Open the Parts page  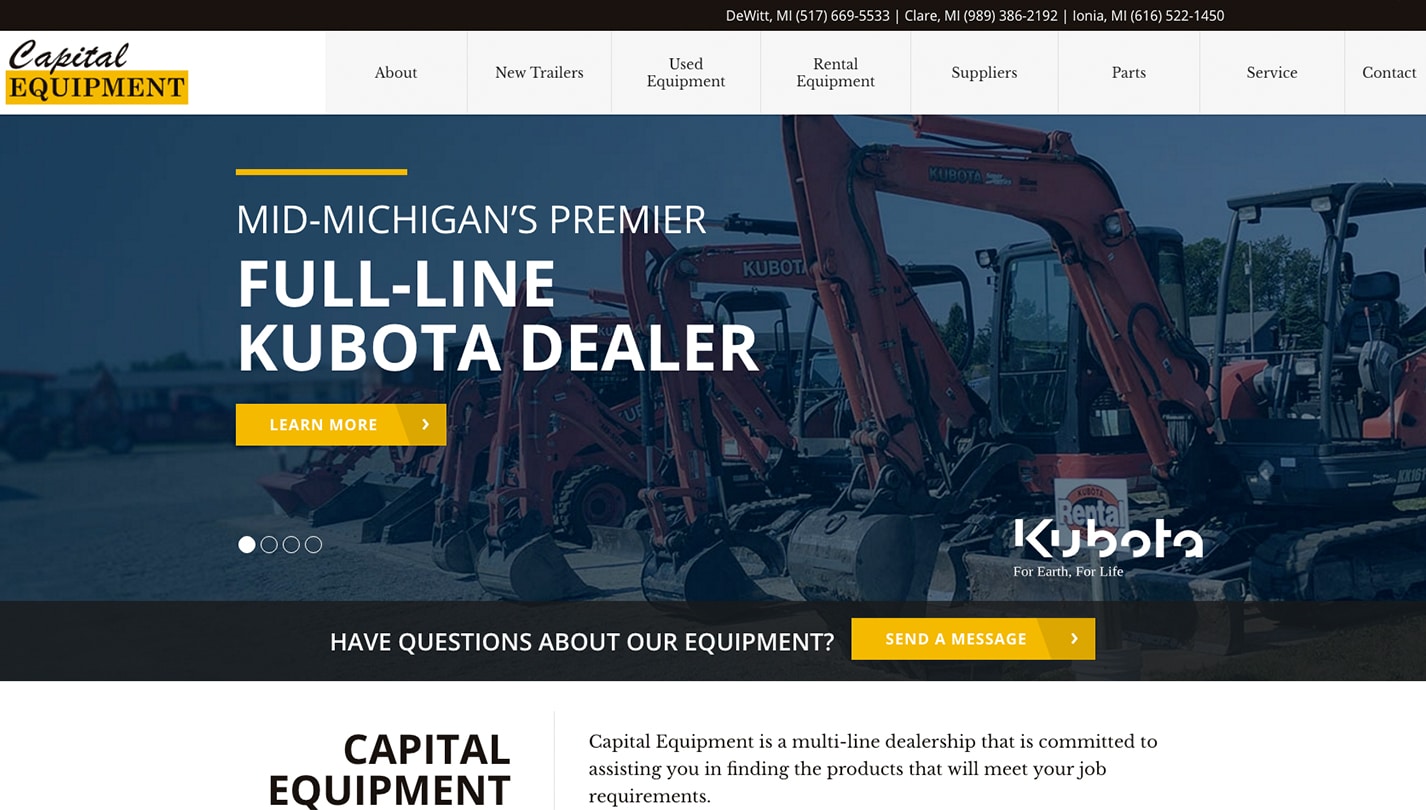pyautogui.click(x=1129, y=73)
